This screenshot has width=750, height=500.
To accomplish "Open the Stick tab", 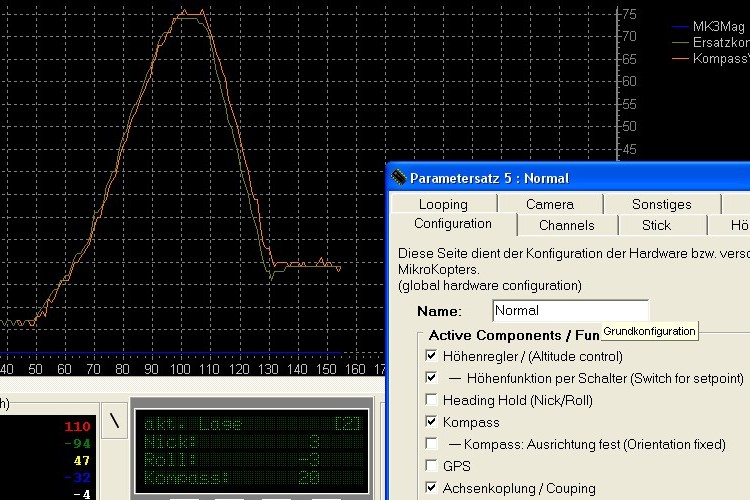I will 656,225.
